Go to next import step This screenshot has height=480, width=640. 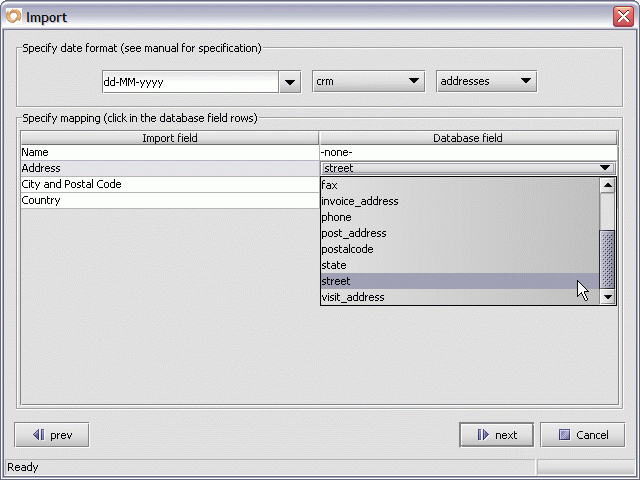click(496, 435)
